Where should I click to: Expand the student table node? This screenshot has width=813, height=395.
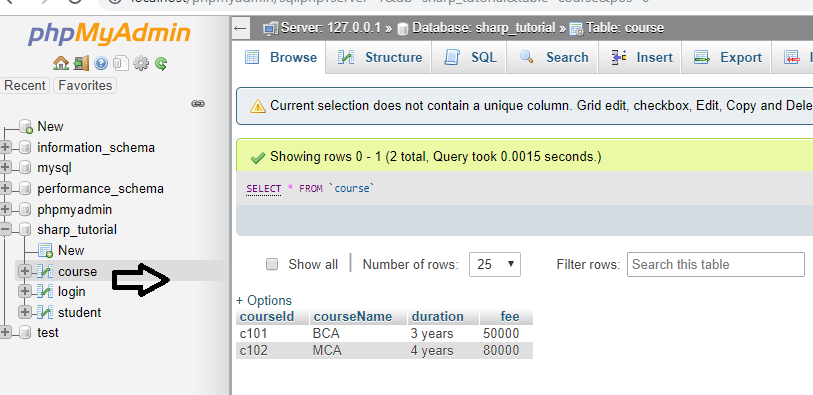click(24, 312)
